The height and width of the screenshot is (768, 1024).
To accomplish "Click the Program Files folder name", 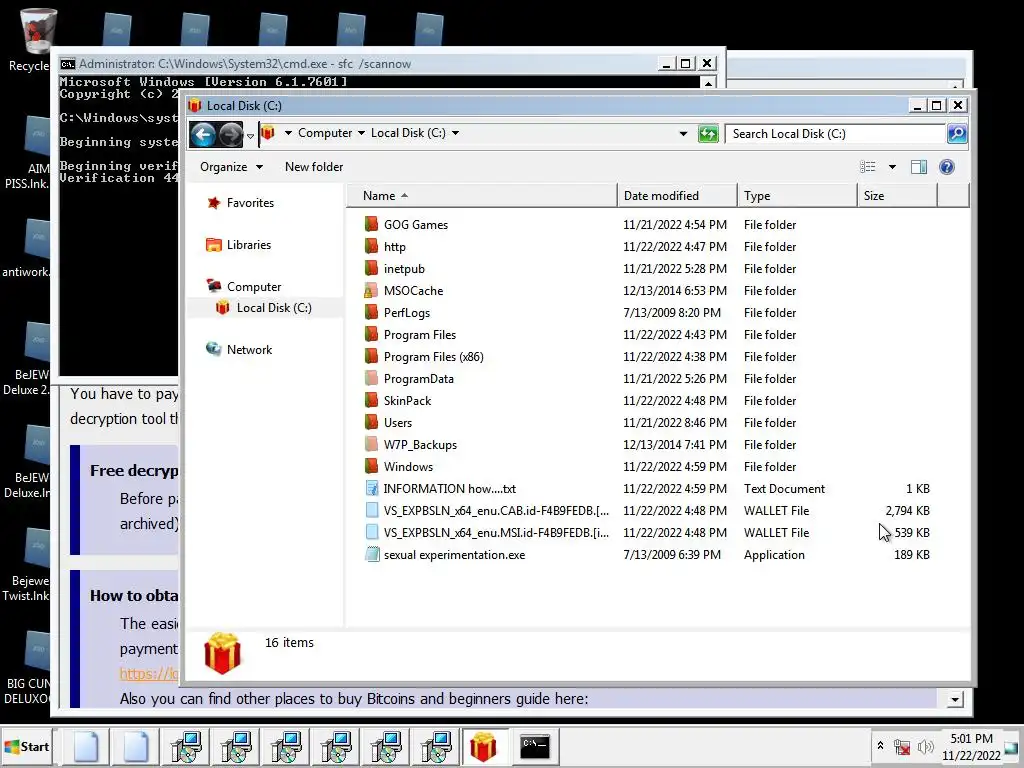I will tap(420, 335).
